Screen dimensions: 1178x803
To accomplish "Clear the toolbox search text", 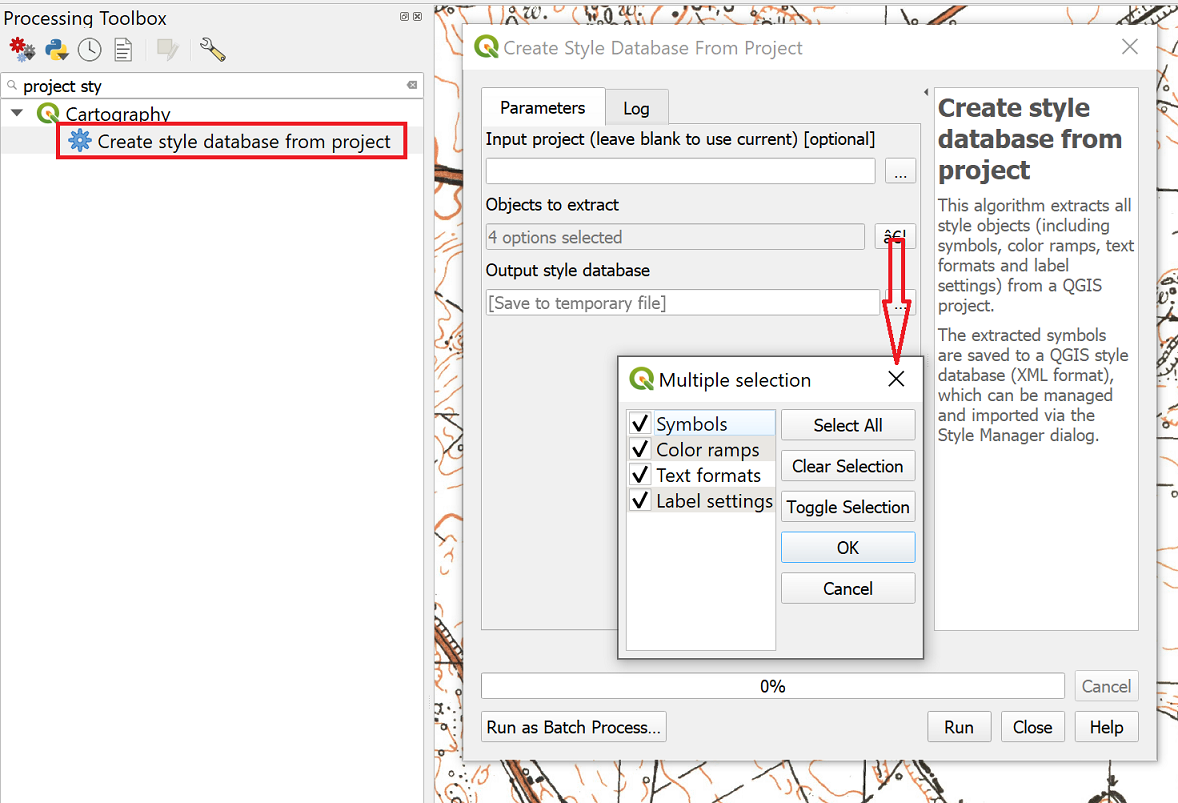I will coord(411,86).
